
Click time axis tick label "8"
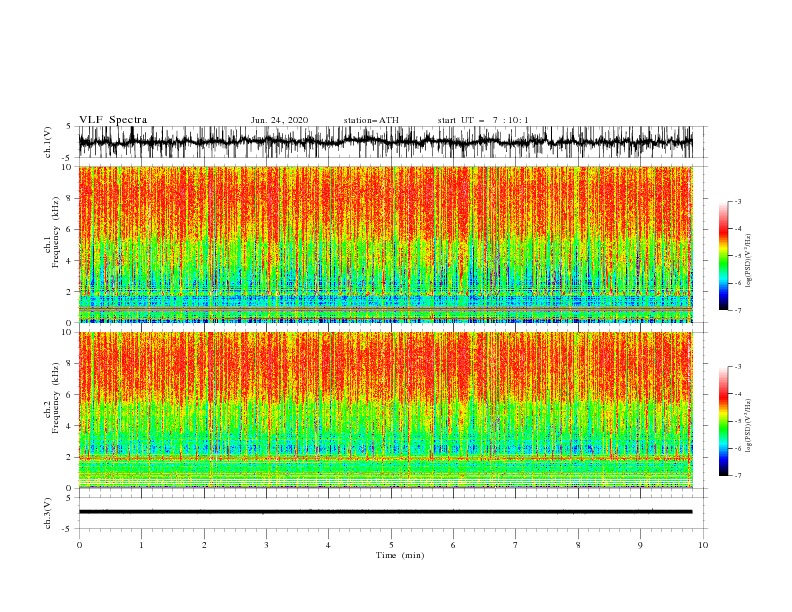[578, 545]
